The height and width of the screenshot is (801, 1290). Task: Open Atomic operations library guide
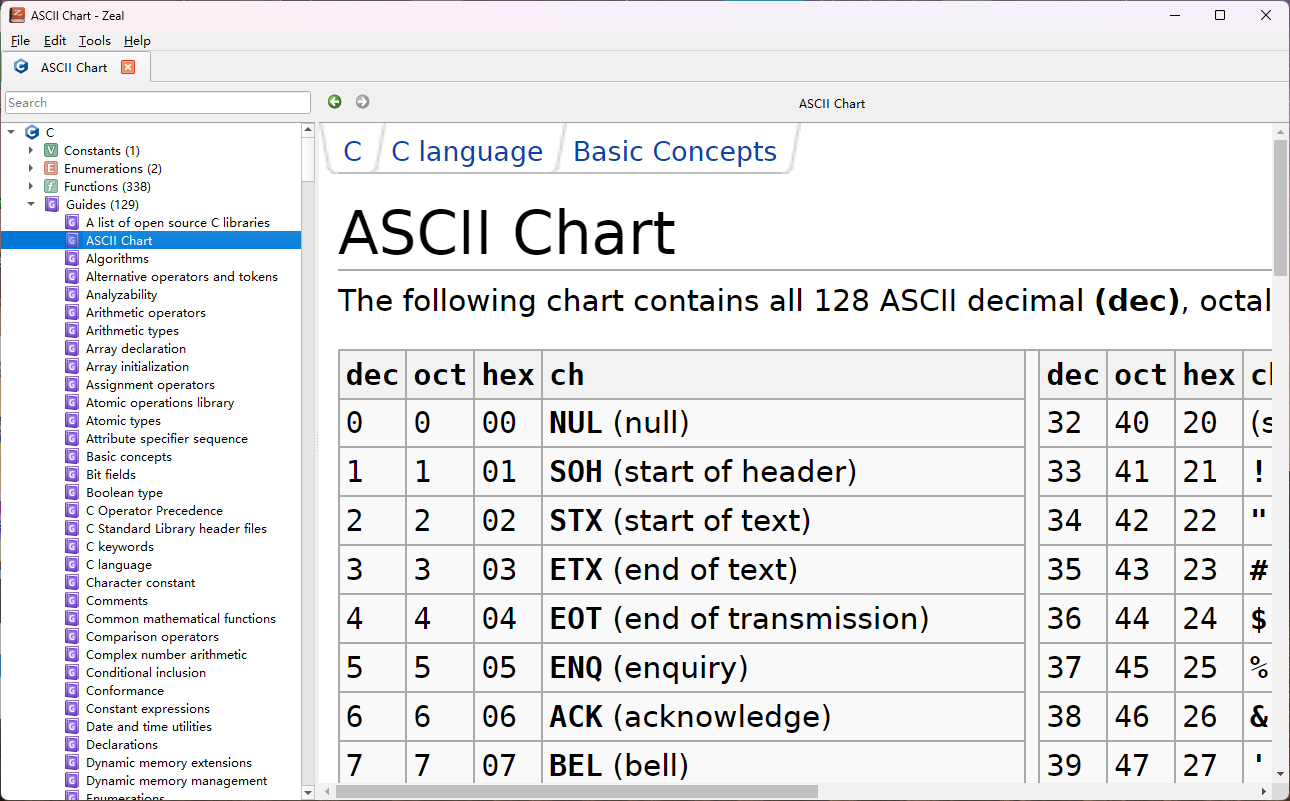pos(160,402)
